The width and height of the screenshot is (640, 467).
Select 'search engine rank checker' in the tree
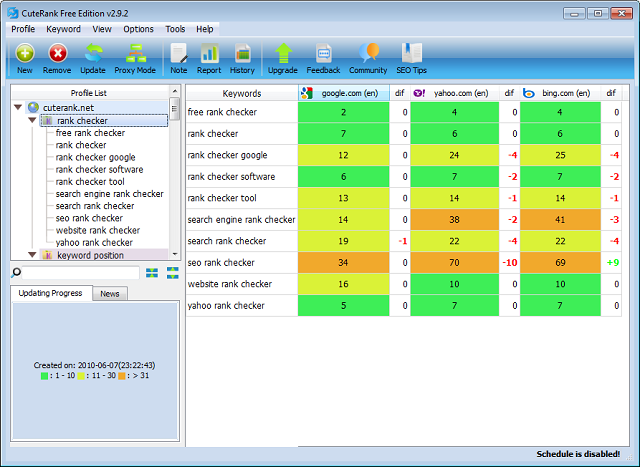coord(109,194)
